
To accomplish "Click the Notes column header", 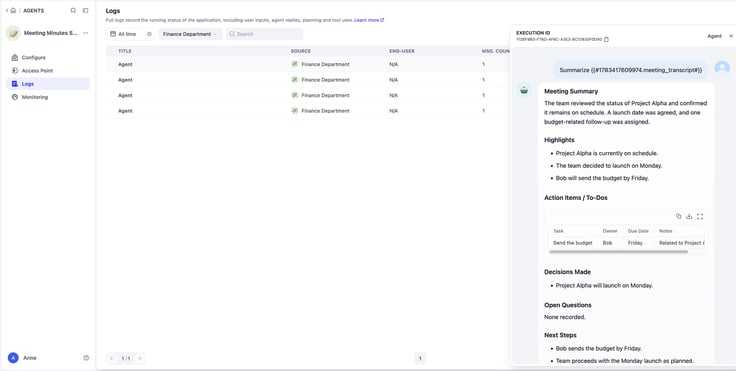I will click(x=666, y=231).
